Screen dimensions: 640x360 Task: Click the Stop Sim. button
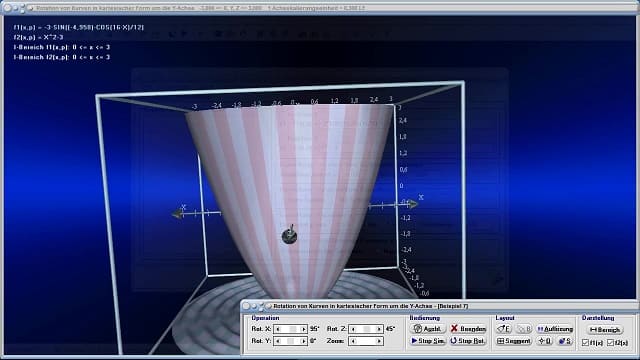(x=428, y=341)
